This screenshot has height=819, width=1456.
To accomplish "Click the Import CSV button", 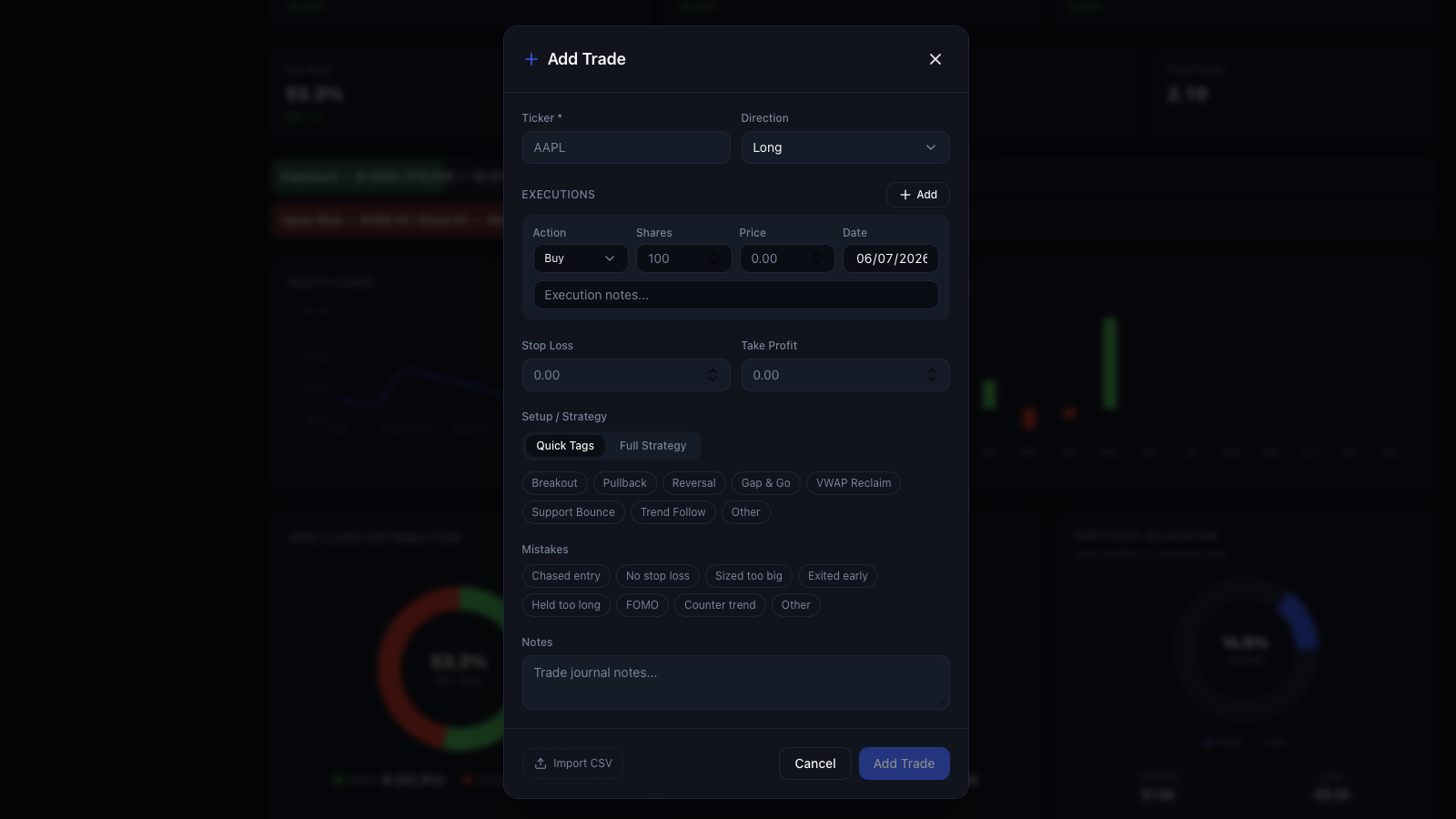I will click(x=573, y=763).
